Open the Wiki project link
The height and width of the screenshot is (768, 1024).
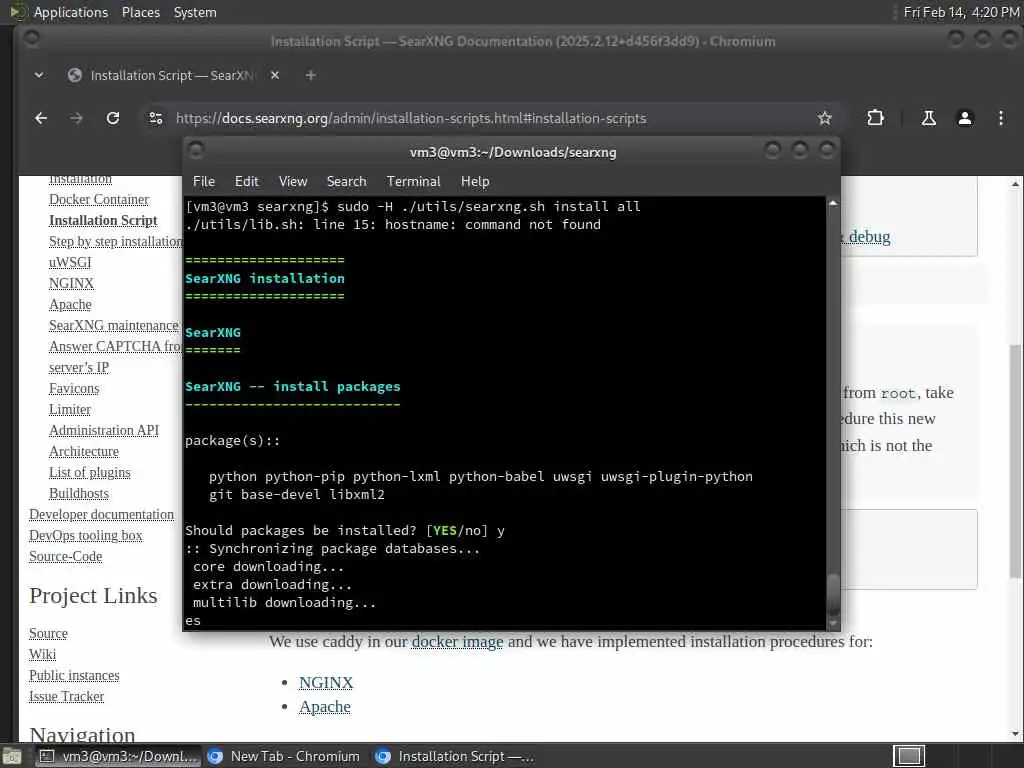pos(42,654)
